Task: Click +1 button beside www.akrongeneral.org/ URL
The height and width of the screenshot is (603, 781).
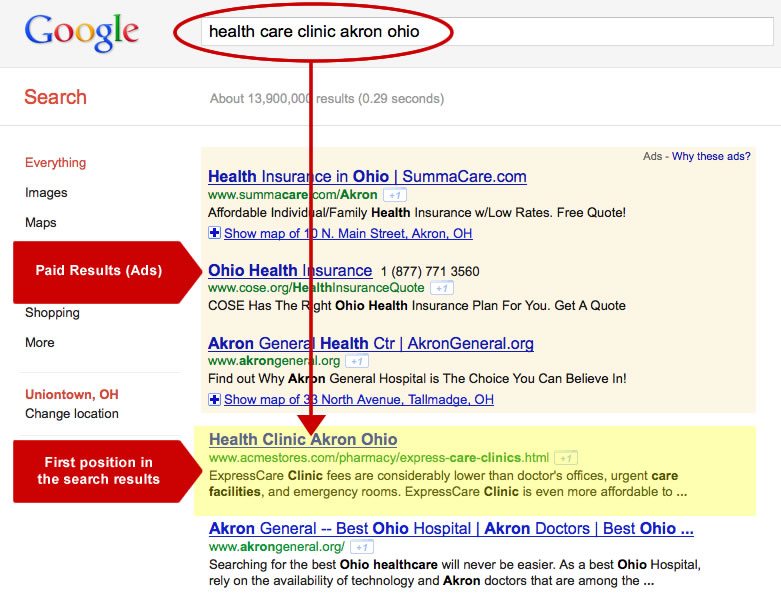Action: click(x=362, y=547)
